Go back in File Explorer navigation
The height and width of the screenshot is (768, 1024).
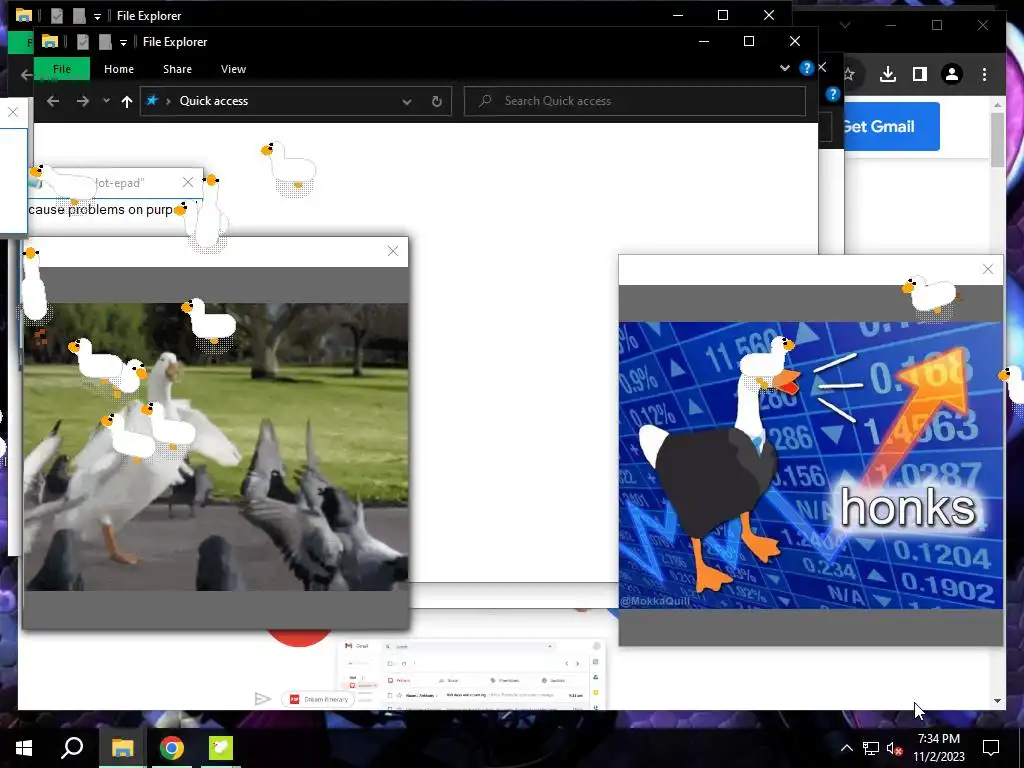pos(53,101)
